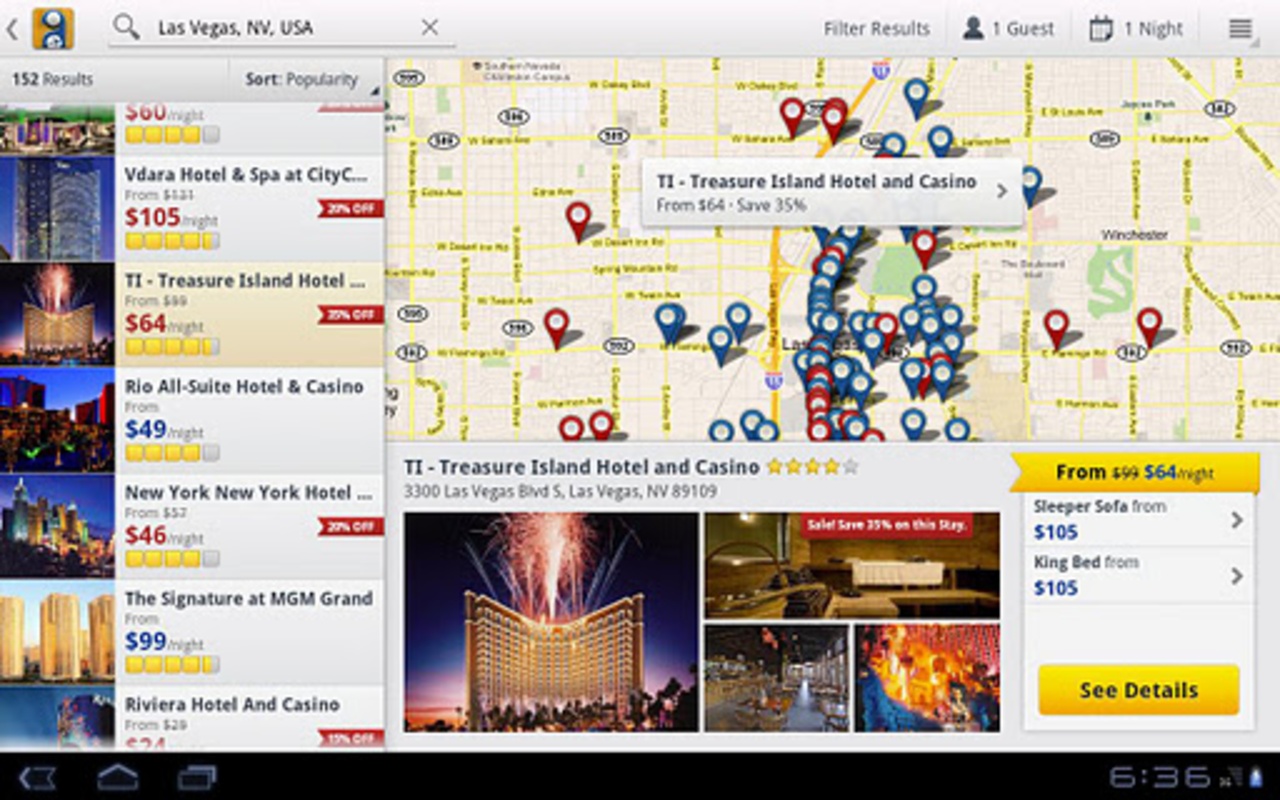This screenshot has height=800, width=1280.
Task: Click Treasure Island's 35% OFF ribbon
Action: tap(351, 314)
